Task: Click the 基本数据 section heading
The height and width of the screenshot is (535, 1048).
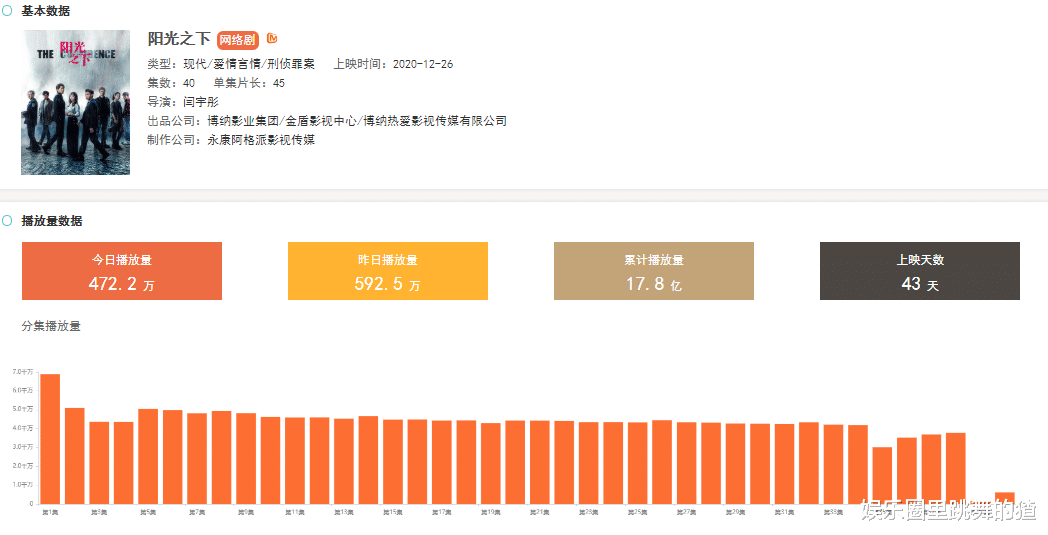Action: tap(45, 11)
